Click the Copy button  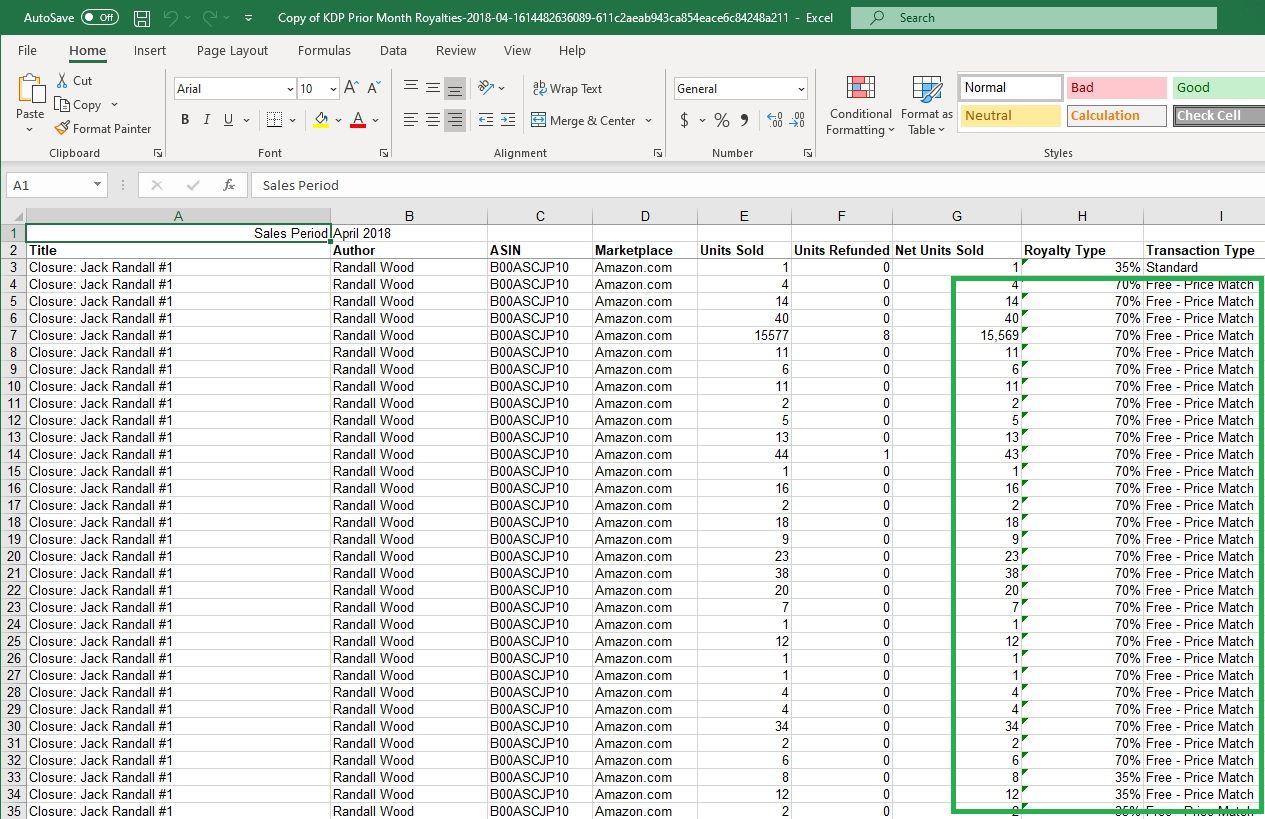78,105
